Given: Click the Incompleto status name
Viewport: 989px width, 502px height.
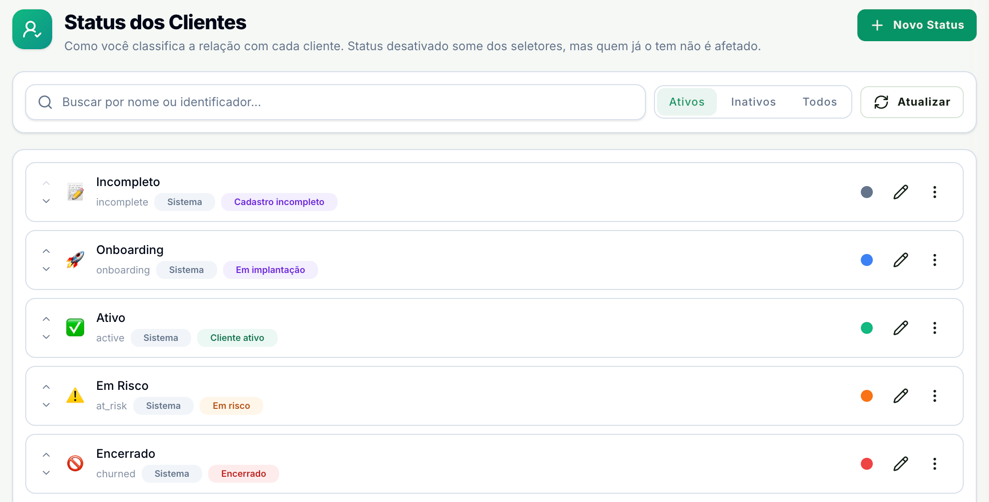Looking at the screenshot, I should [128, 182].
